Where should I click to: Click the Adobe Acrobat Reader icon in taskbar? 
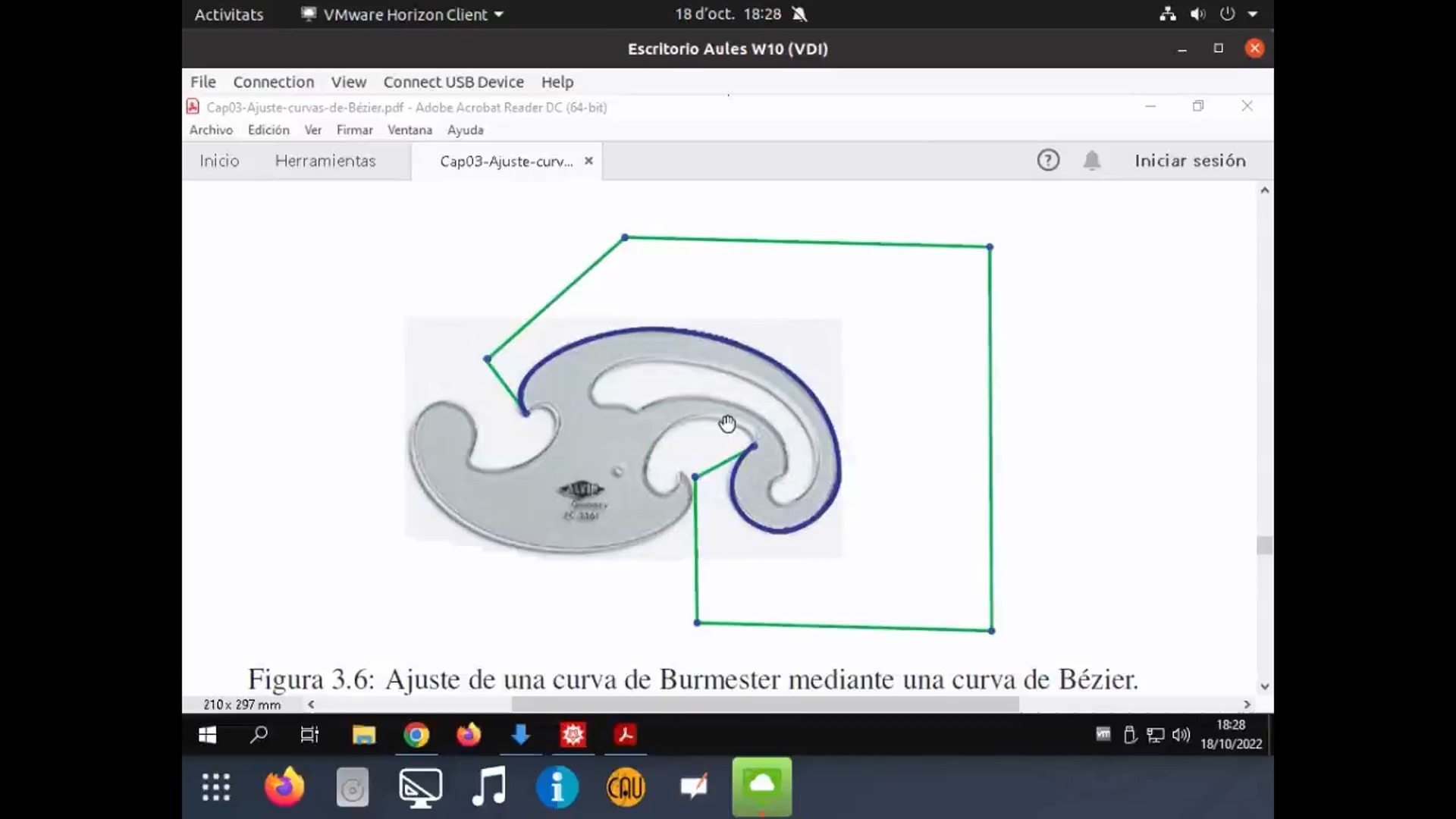pyautogui.click(x=625, y=734)
